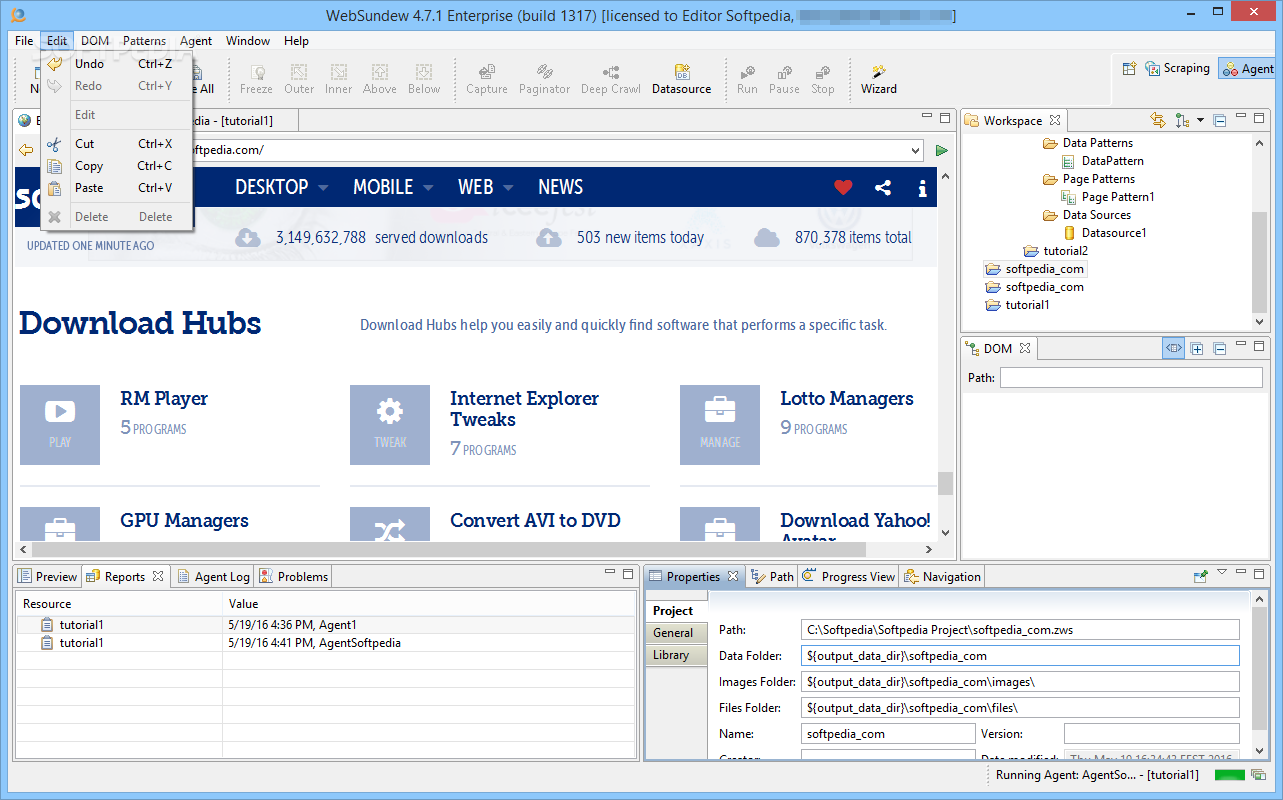Open the address bar URL dropdown

917,150
